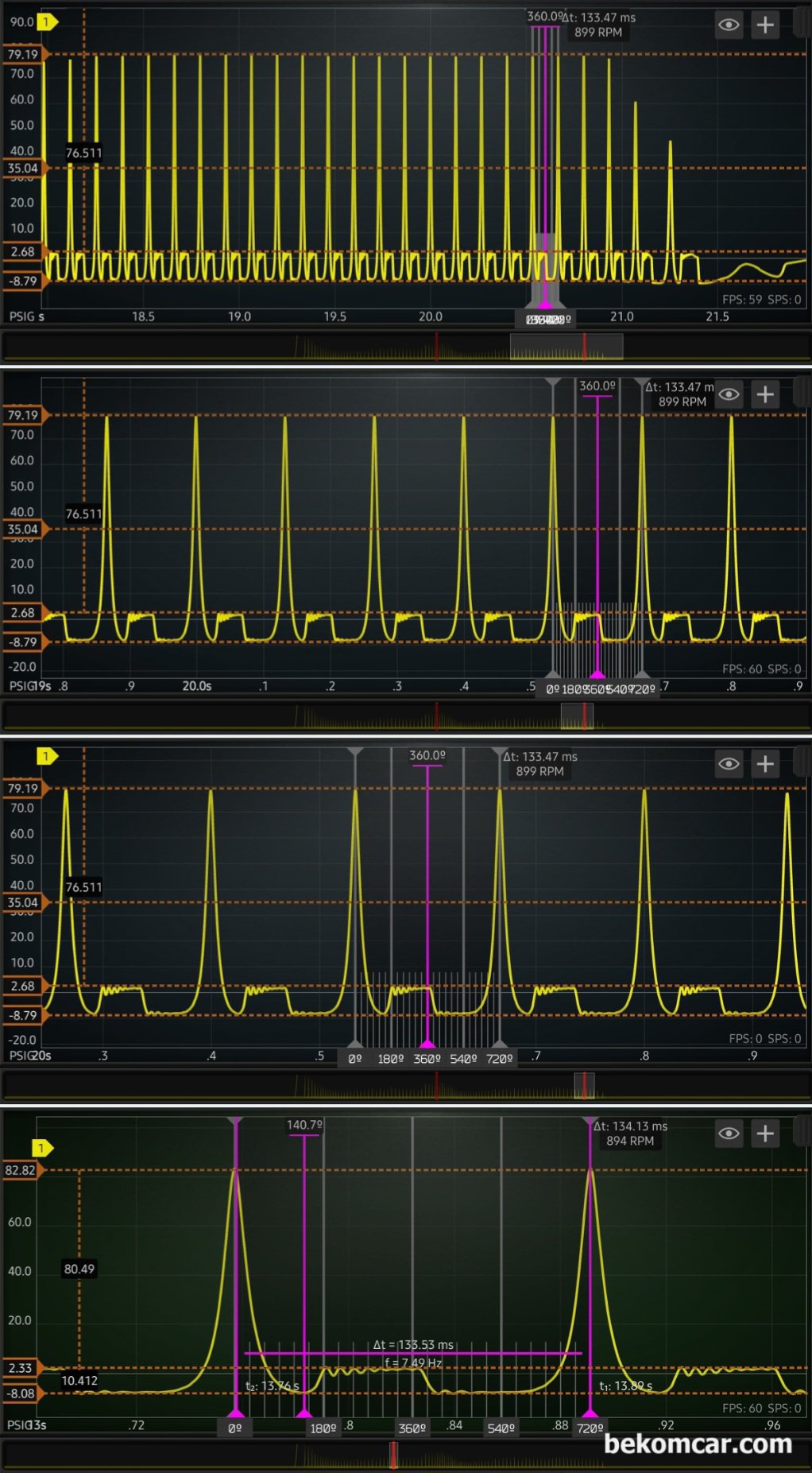Click the Δt = 133.53 ms measurement label
Image resolution: width=812 pixels, height=1473 pixels.
pos(413,1345)
